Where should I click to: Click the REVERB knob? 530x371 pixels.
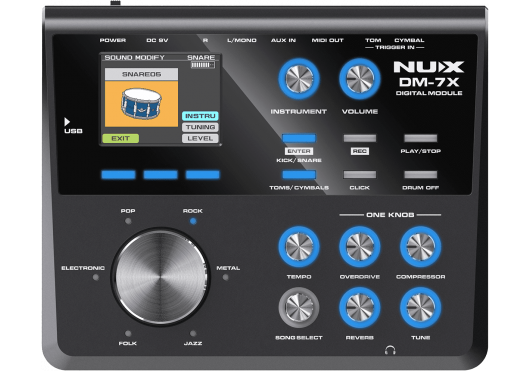[x=360, y=307]
